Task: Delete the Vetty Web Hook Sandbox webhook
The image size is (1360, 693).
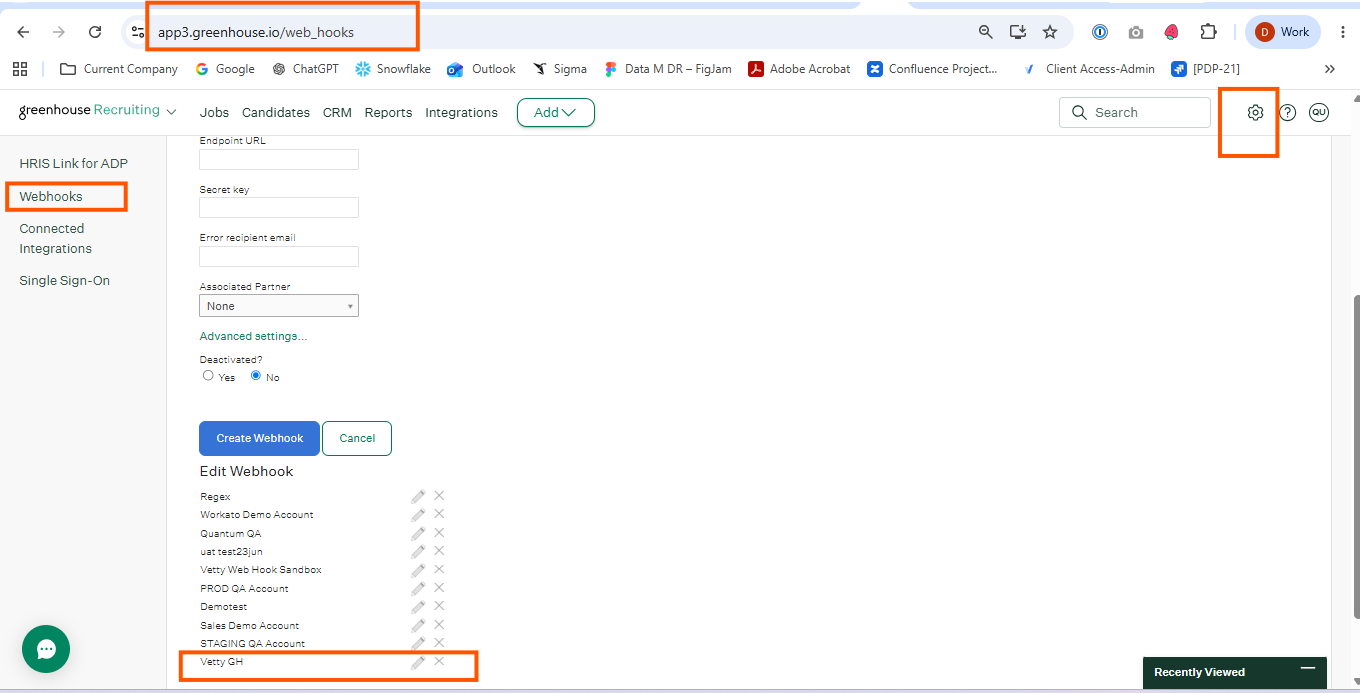Action: coord(439,569)
